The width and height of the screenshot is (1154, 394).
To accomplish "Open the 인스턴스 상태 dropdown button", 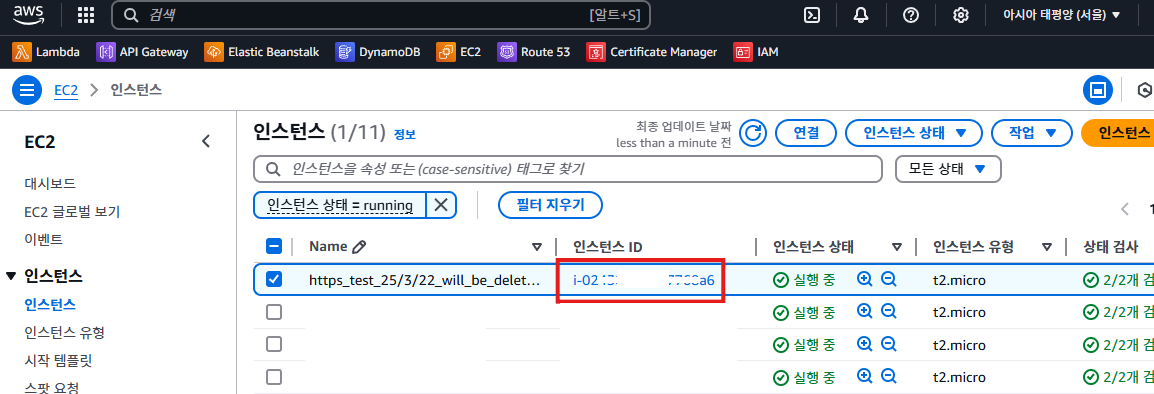I will pos(913,133).
